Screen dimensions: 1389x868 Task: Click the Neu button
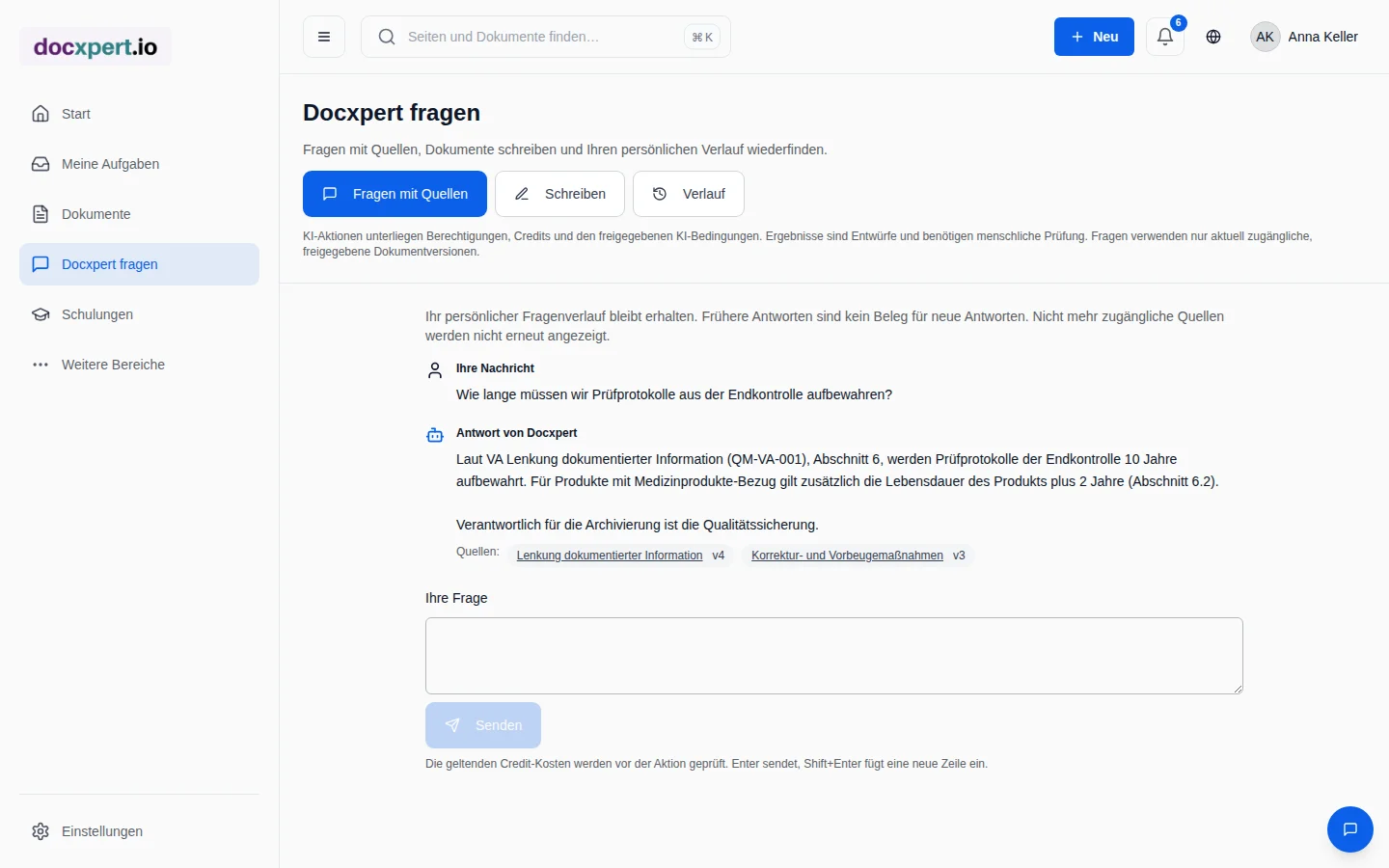tap(1094, 37)
